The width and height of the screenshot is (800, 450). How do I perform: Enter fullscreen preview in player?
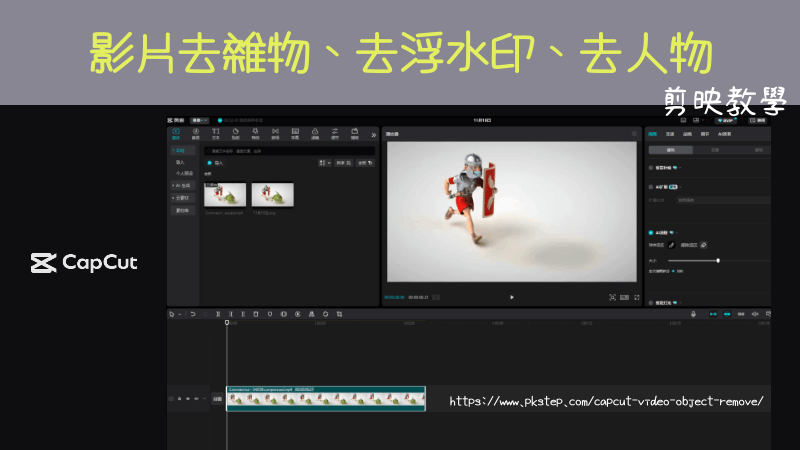[x=637, y=297]
